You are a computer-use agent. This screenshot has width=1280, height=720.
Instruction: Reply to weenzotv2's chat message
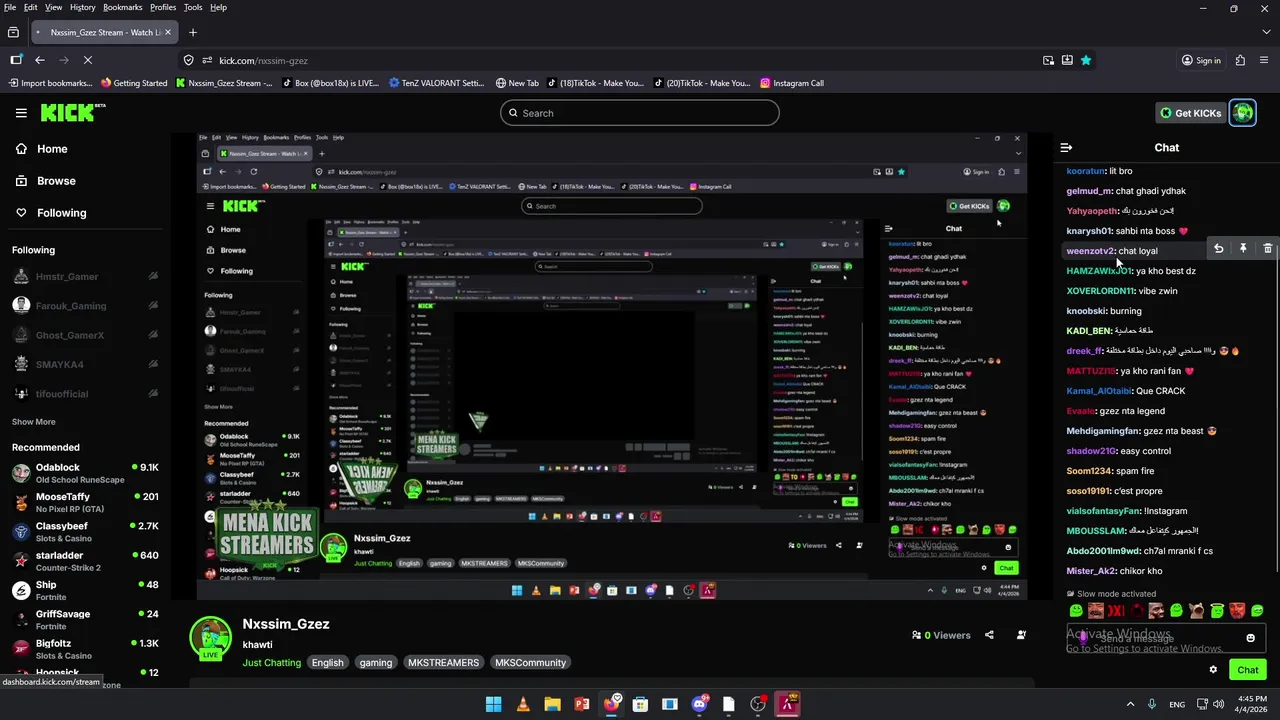coord(1218,249)
